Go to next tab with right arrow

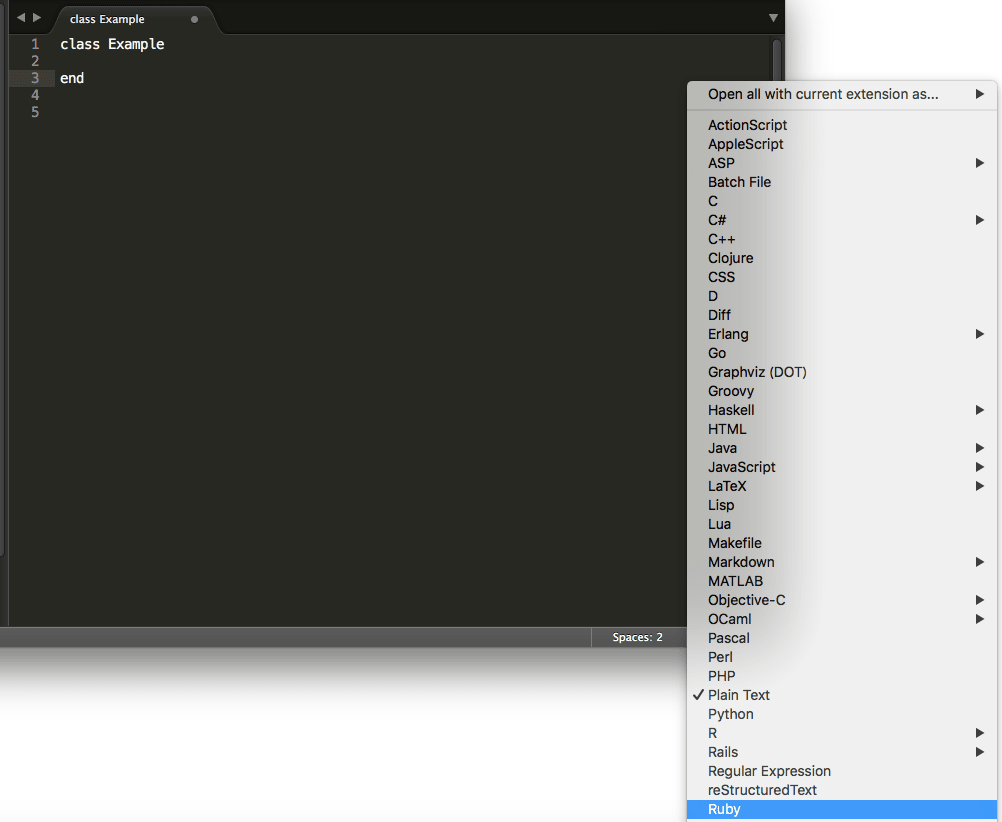click(37, 18)
